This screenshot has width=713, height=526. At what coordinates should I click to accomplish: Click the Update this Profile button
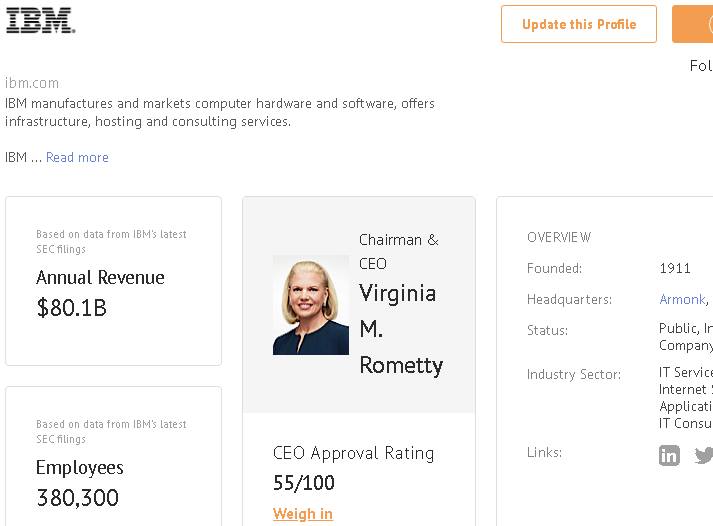click(579, 24)
